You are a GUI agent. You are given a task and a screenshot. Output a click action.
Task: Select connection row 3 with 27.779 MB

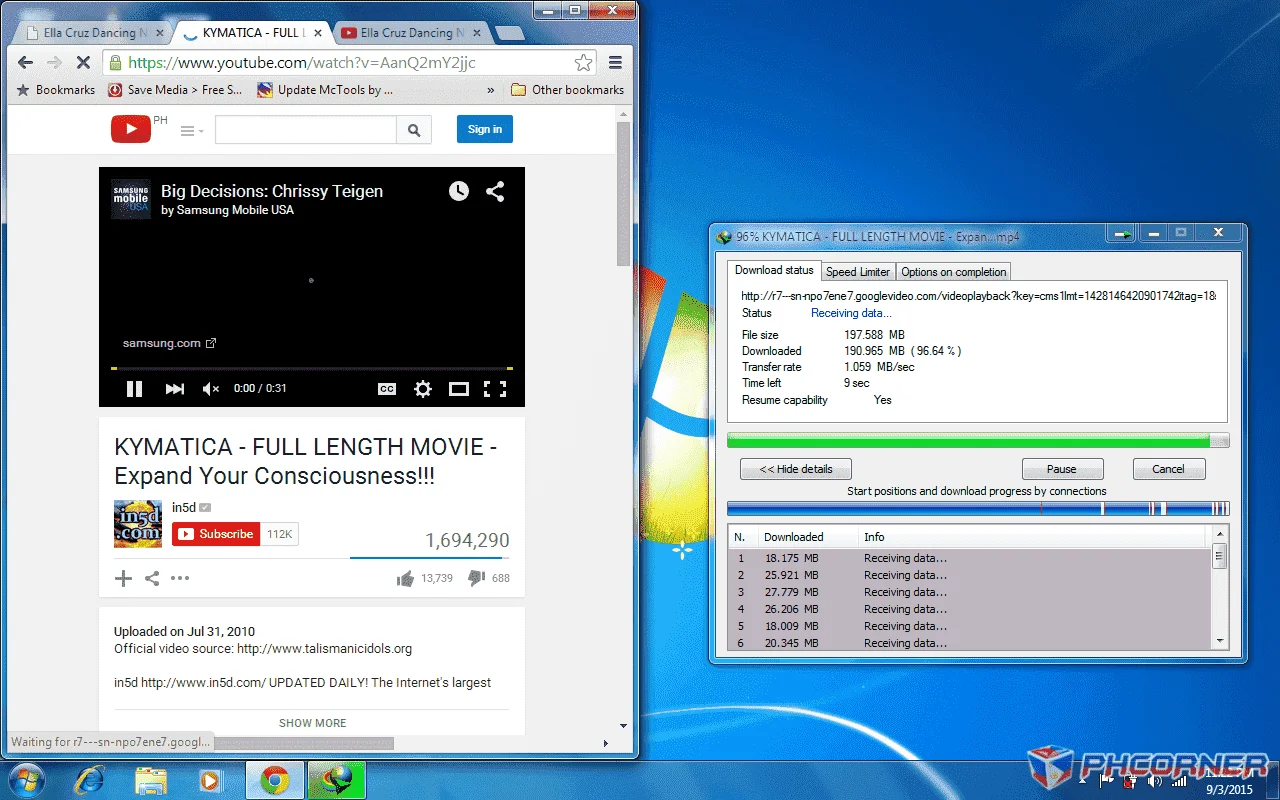(x=969, y=592)
